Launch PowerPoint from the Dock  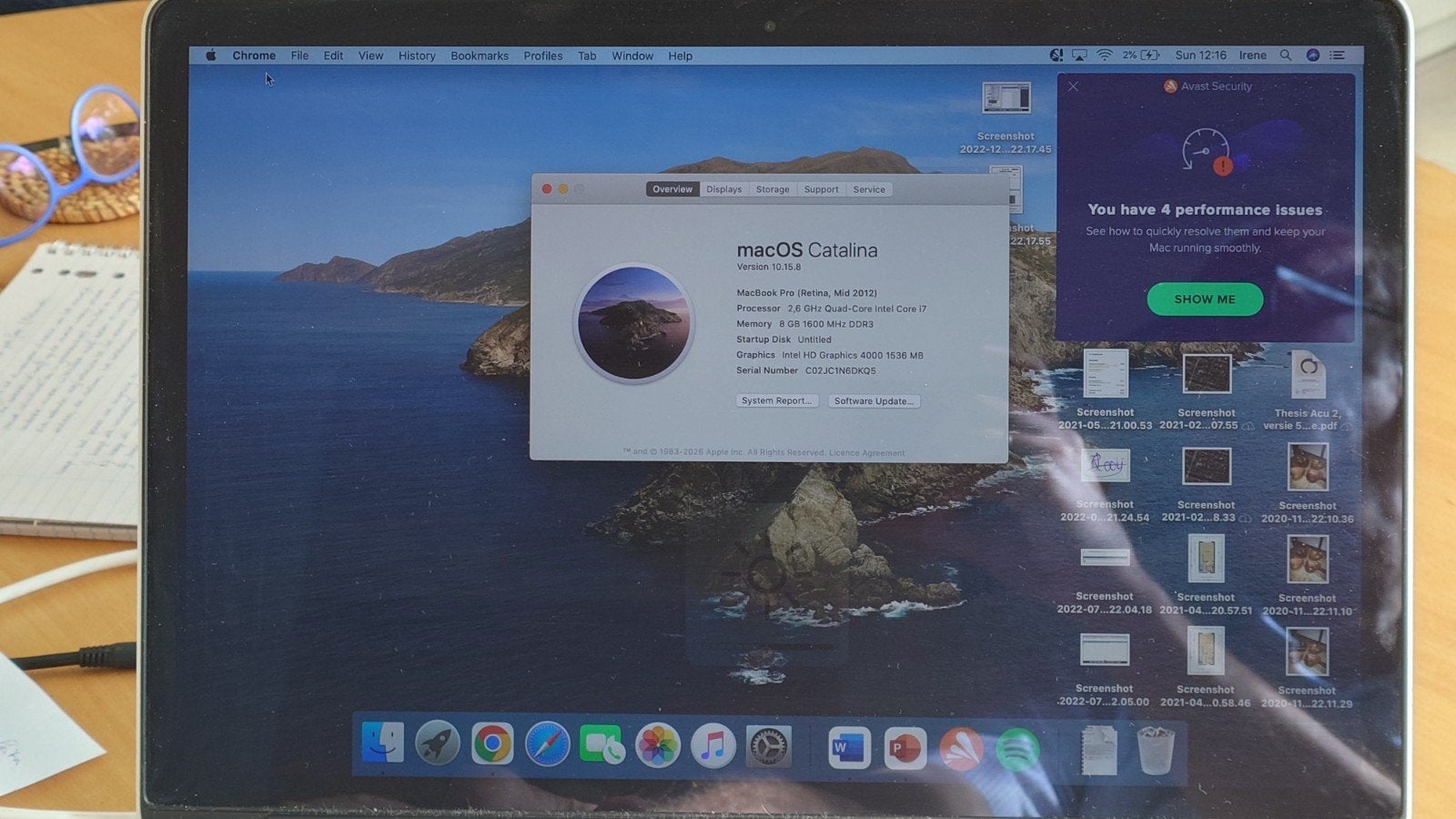[905, 748]
